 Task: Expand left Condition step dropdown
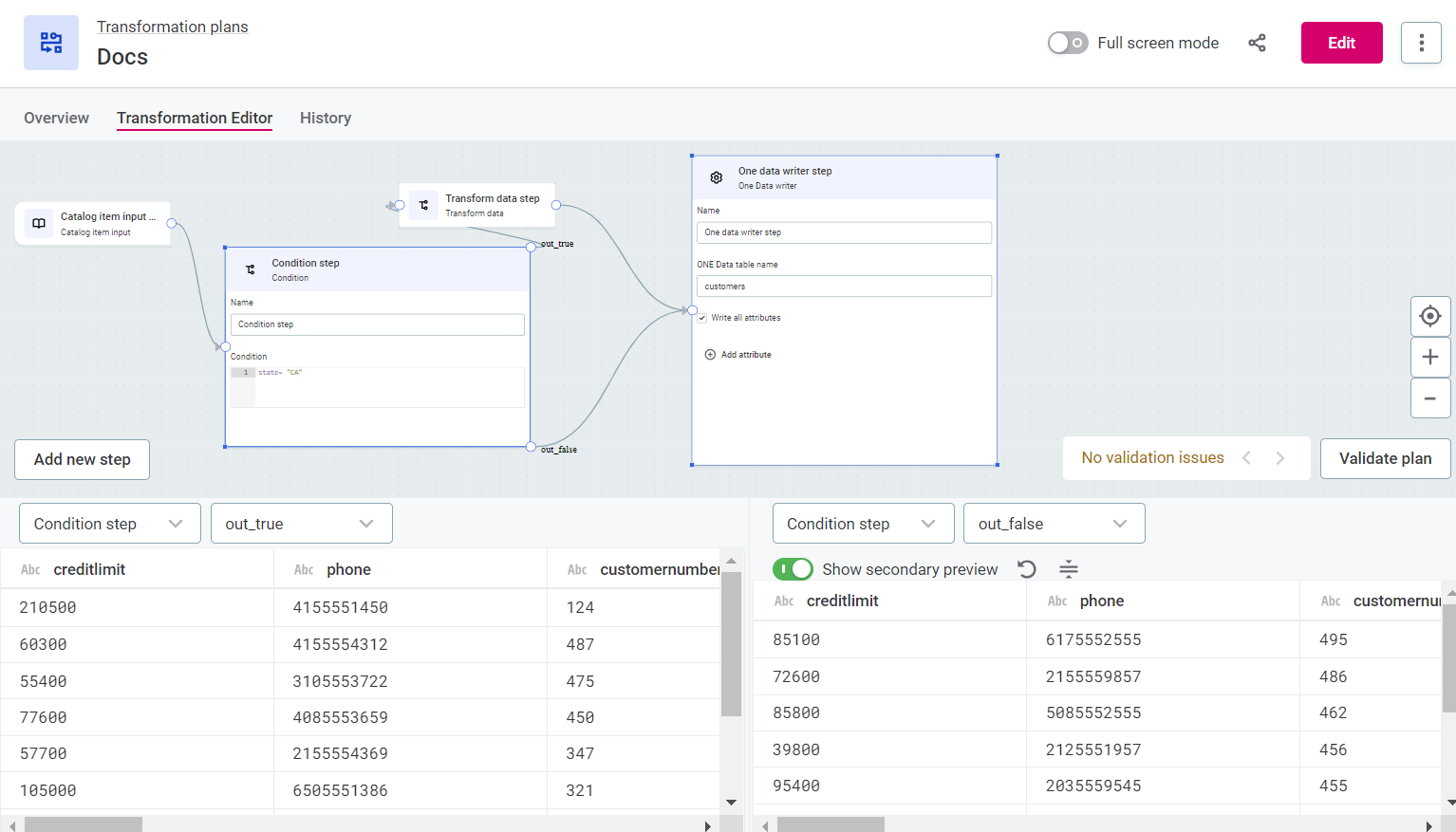click(109, 524)
